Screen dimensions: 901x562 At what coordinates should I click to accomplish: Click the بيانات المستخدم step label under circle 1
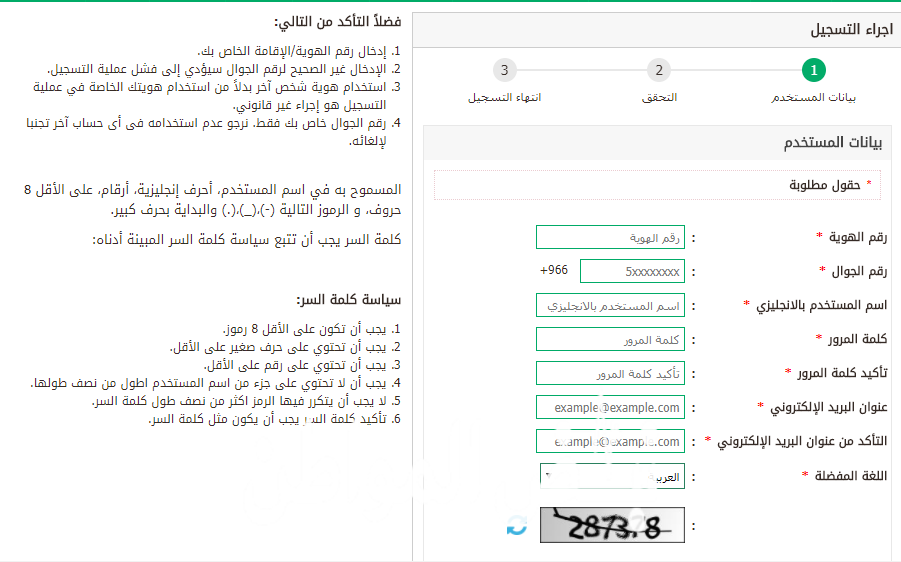click(813, 98)
